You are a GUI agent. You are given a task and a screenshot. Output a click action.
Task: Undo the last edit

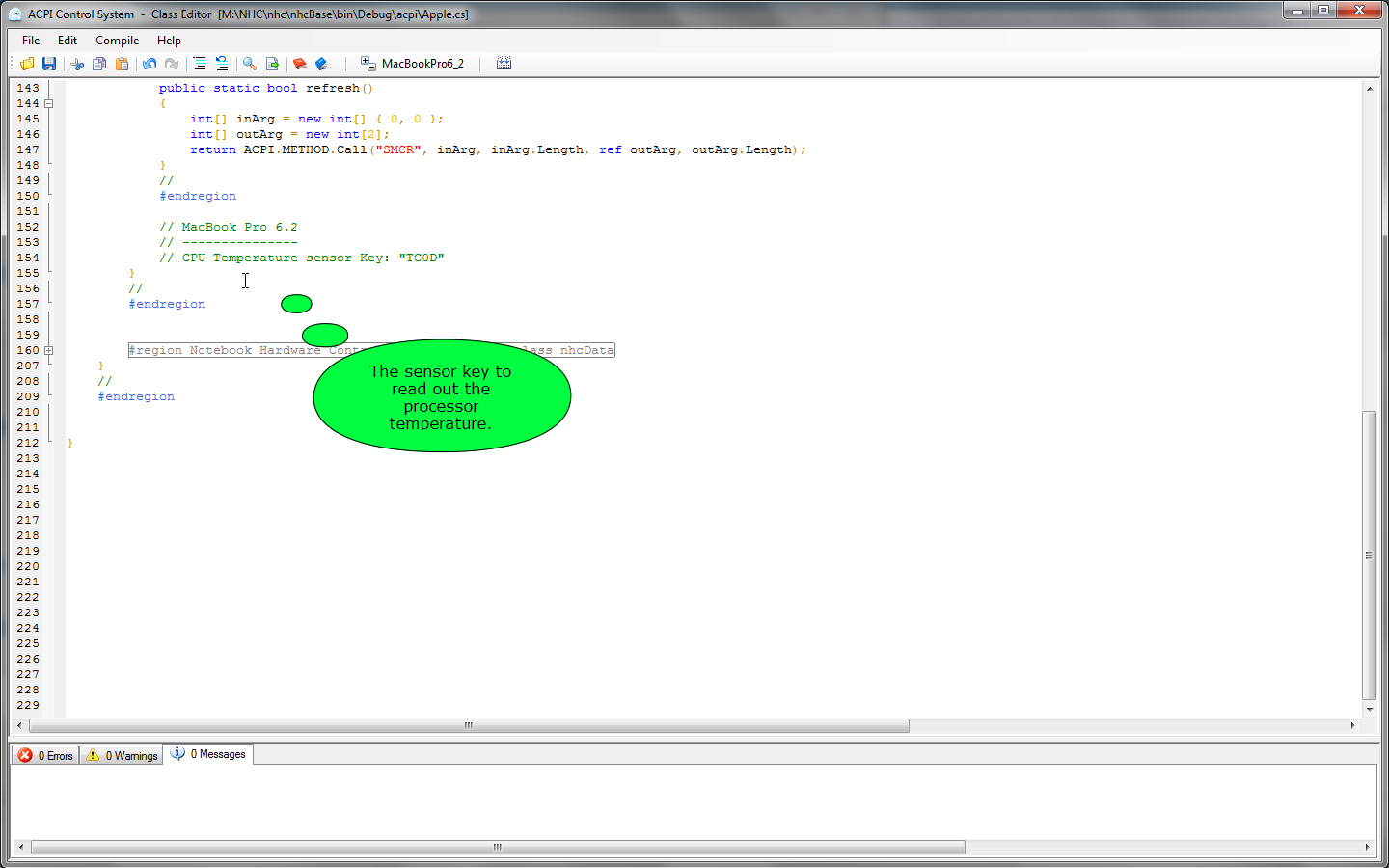click(x=150, y=64)
